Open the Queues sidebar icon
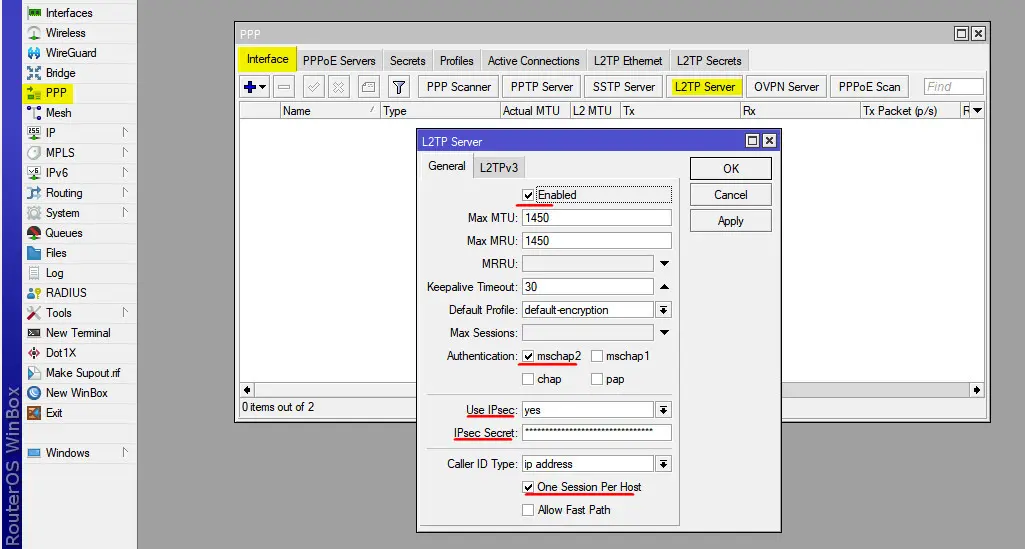The width and height of the screenshot is (1025, 549). pos(34,233)
